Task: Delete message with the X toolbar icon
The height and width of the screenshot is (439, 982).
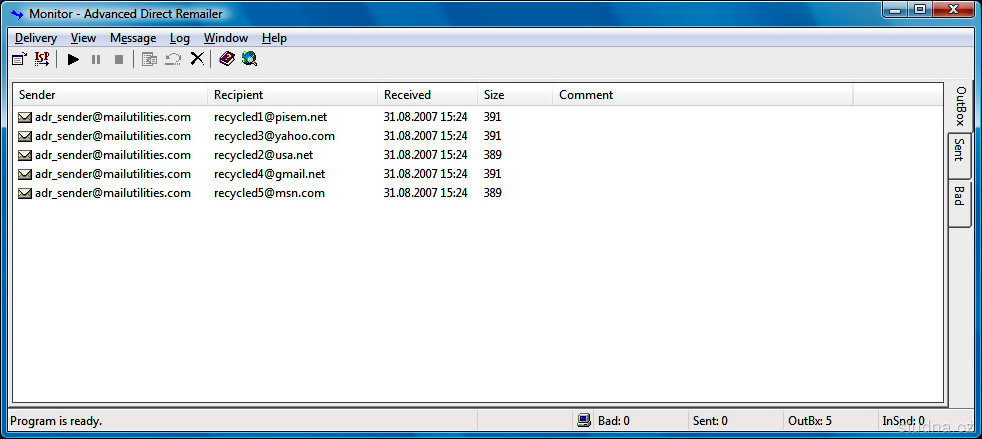Action: pos(197,59)
